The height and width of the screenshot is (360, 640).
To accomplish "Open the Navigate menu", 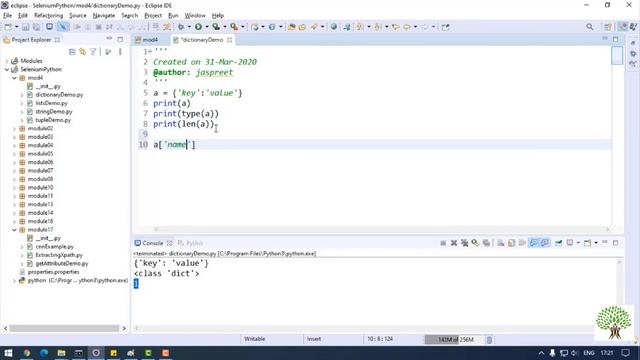I will click(104, 16).
